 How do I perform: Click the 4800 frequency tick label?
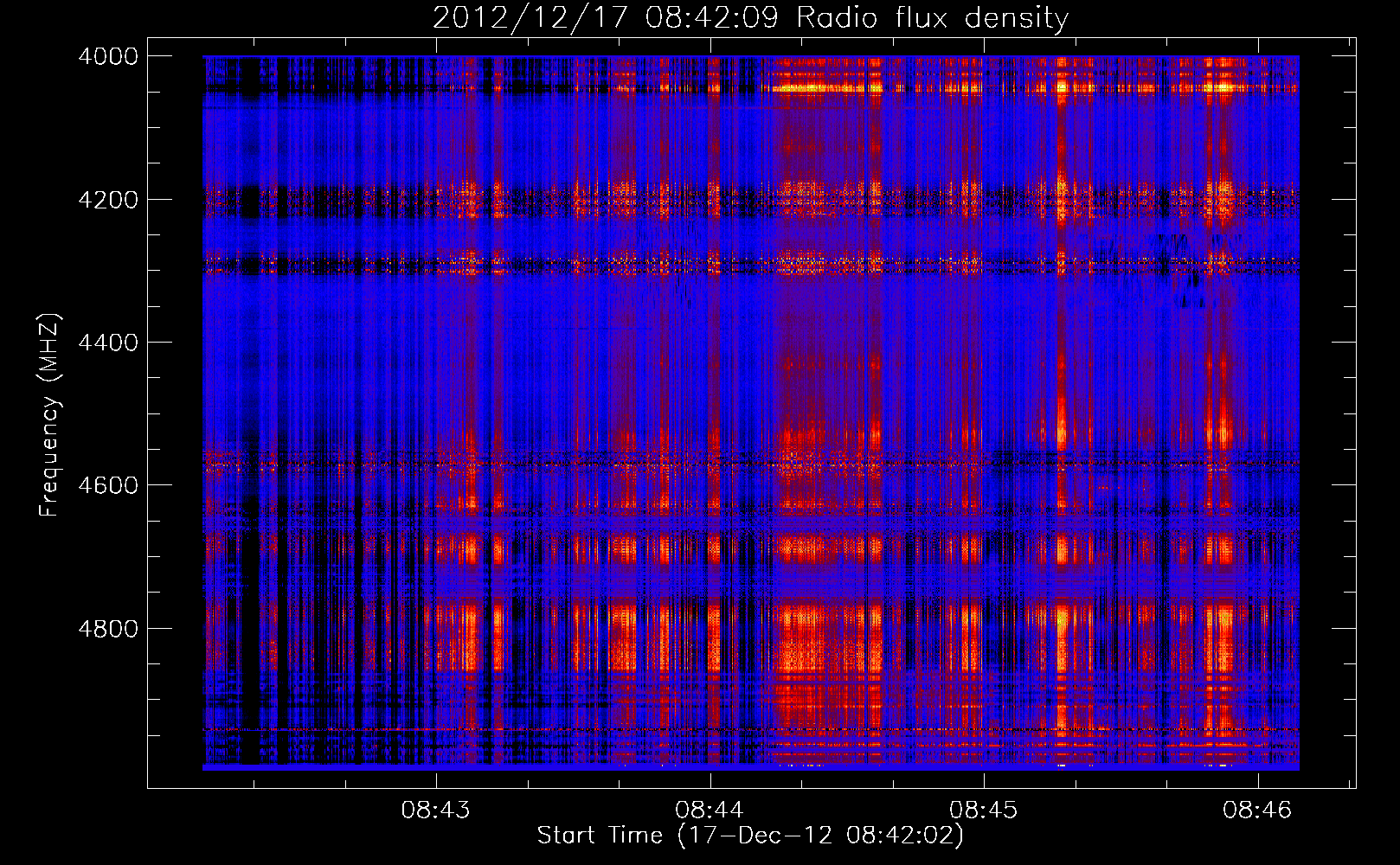[108, 628]
